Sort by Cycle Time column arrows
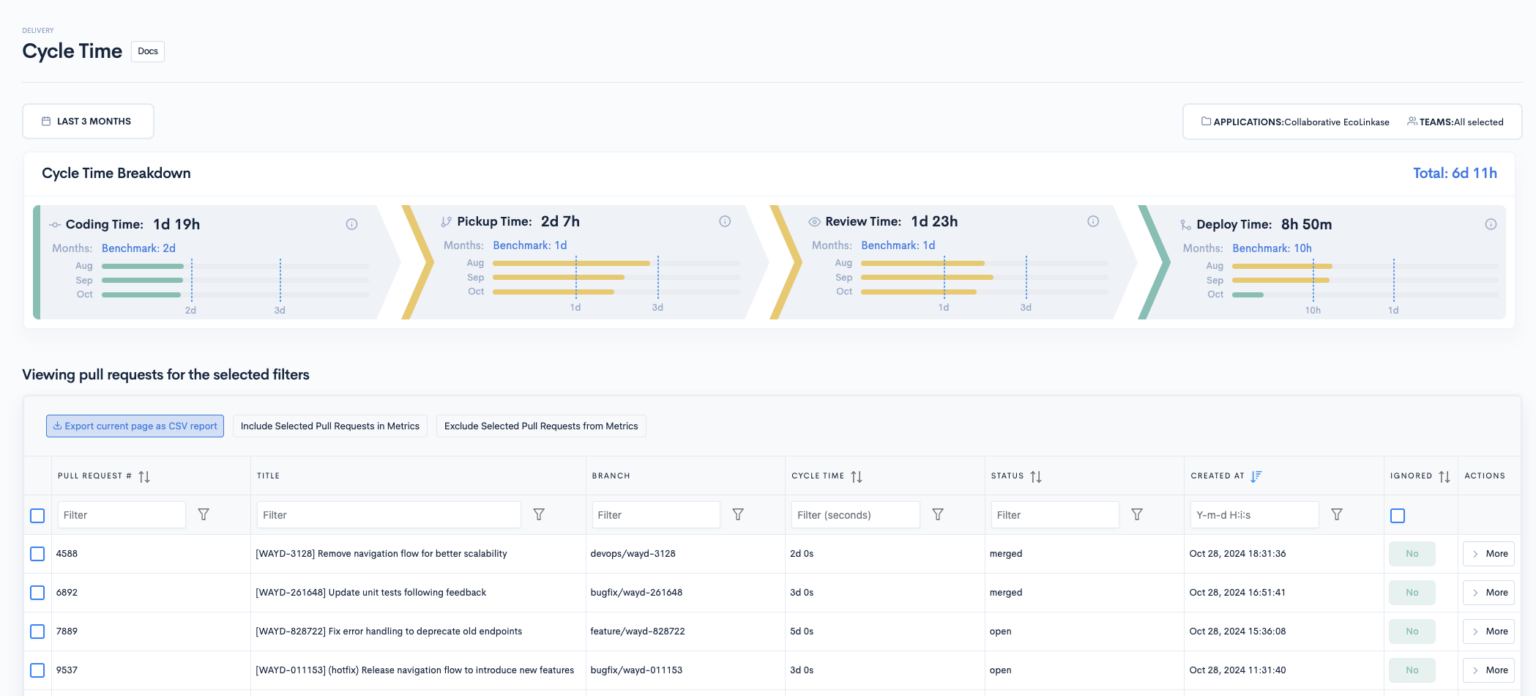This screenshot has width=1536, height=696. coord(857,477)
